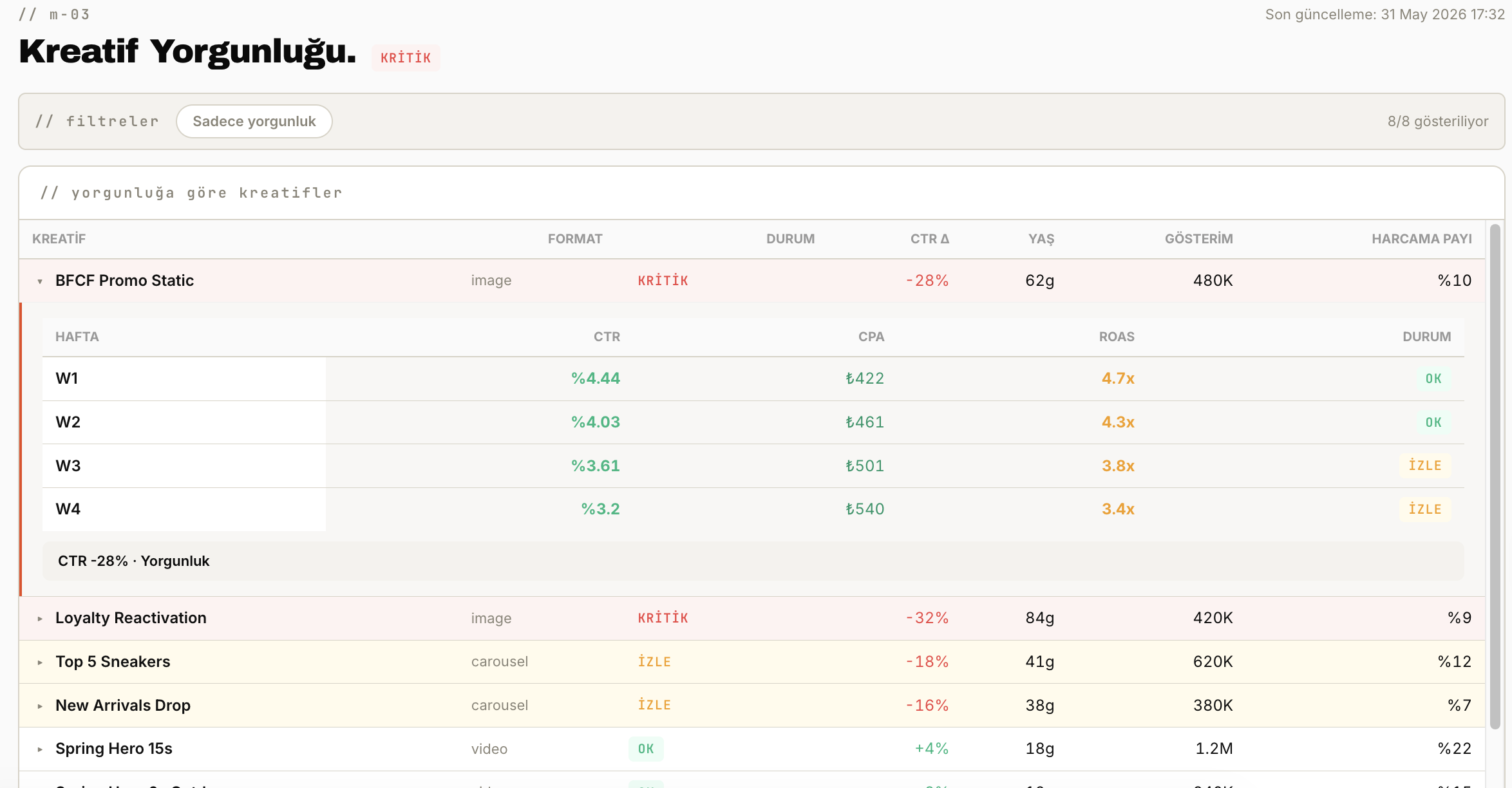1512x788 pixels.
Task: Expand the Loyalty Reactivation row
Action: [x=752, y=618]
